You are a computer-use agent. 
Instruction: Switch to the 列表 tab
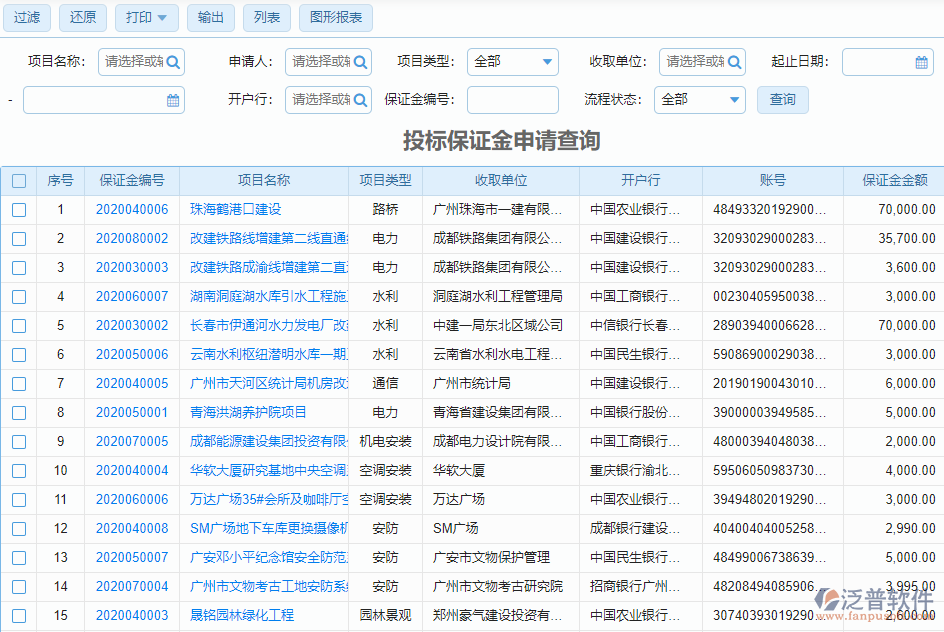pyautogui.click(x=266, y=18)
